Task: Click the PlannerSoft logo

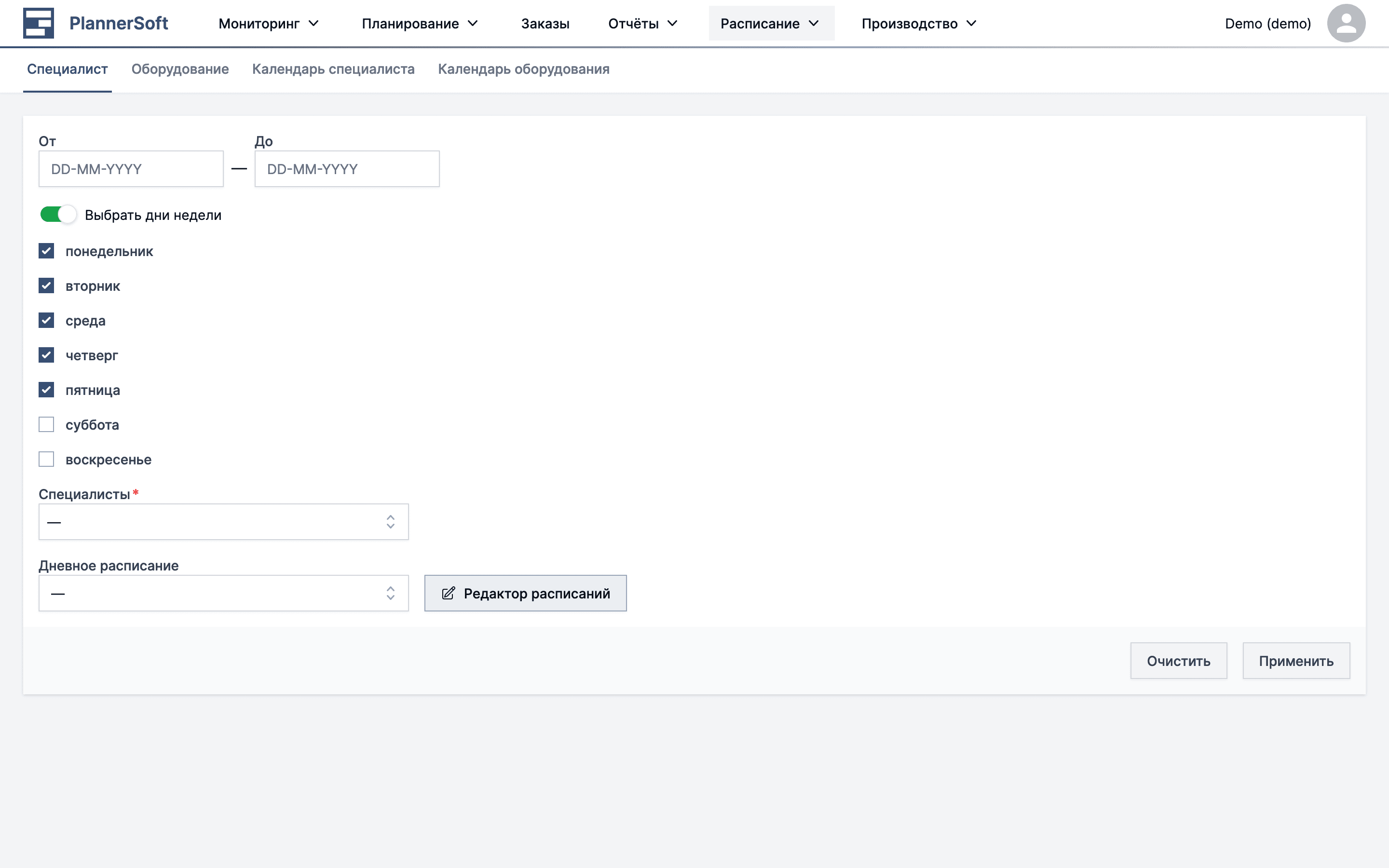Action: coord(95,23)
